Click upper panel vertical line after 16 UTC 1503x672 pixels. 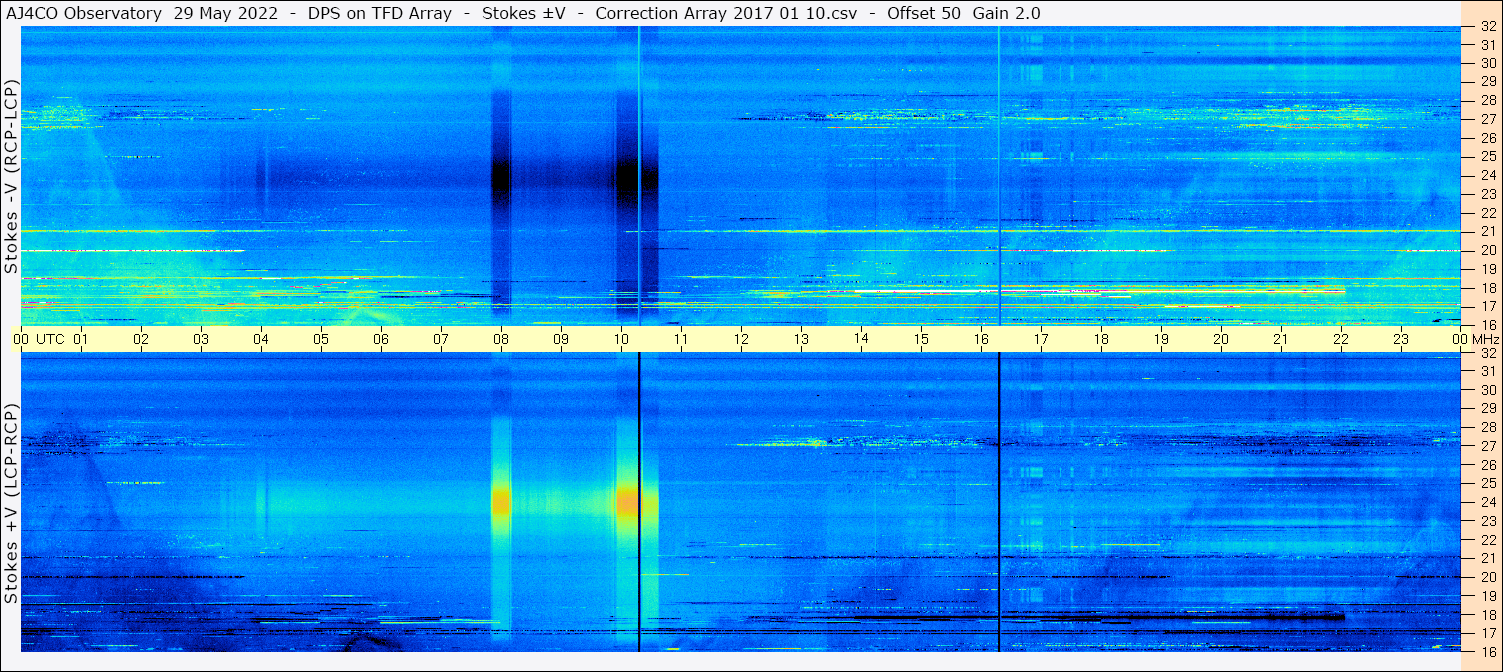[x=998, y=176]
